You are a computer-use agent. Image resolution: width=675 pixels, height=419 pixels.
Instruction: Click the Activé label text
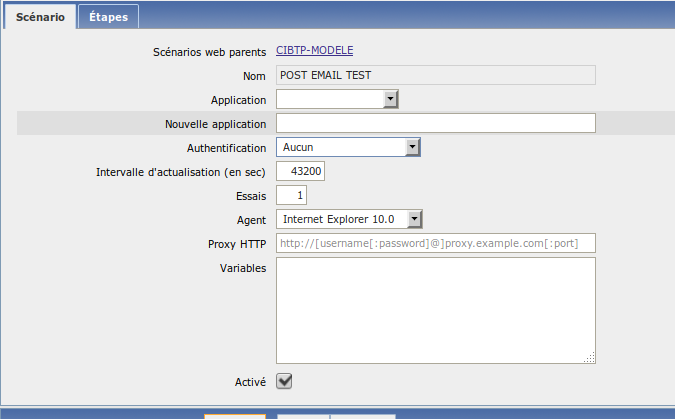pyautogui.click(x=248, y=381)
